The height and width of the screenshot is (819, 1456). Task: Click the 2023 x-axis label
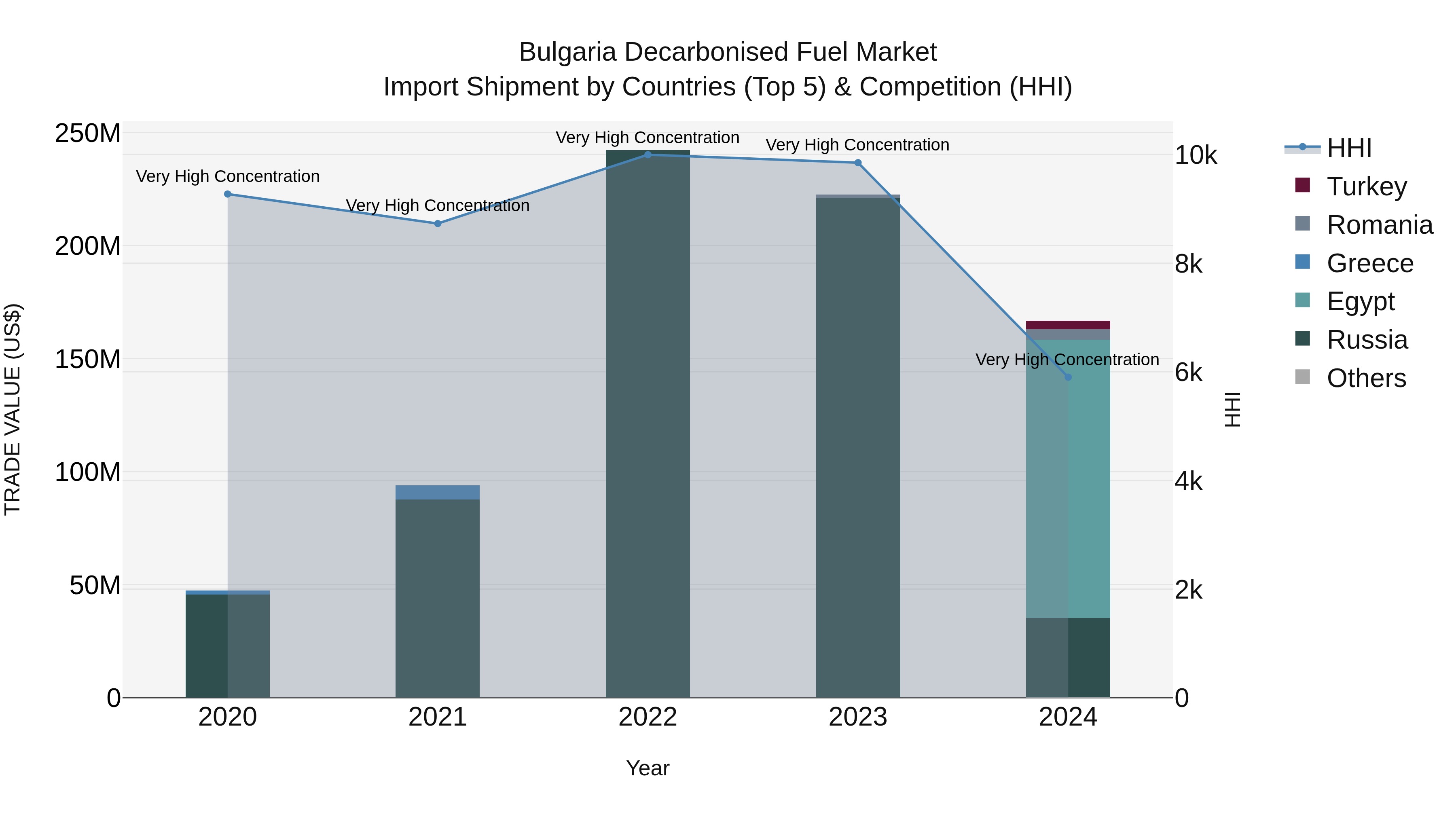click(x=858, y=717)
